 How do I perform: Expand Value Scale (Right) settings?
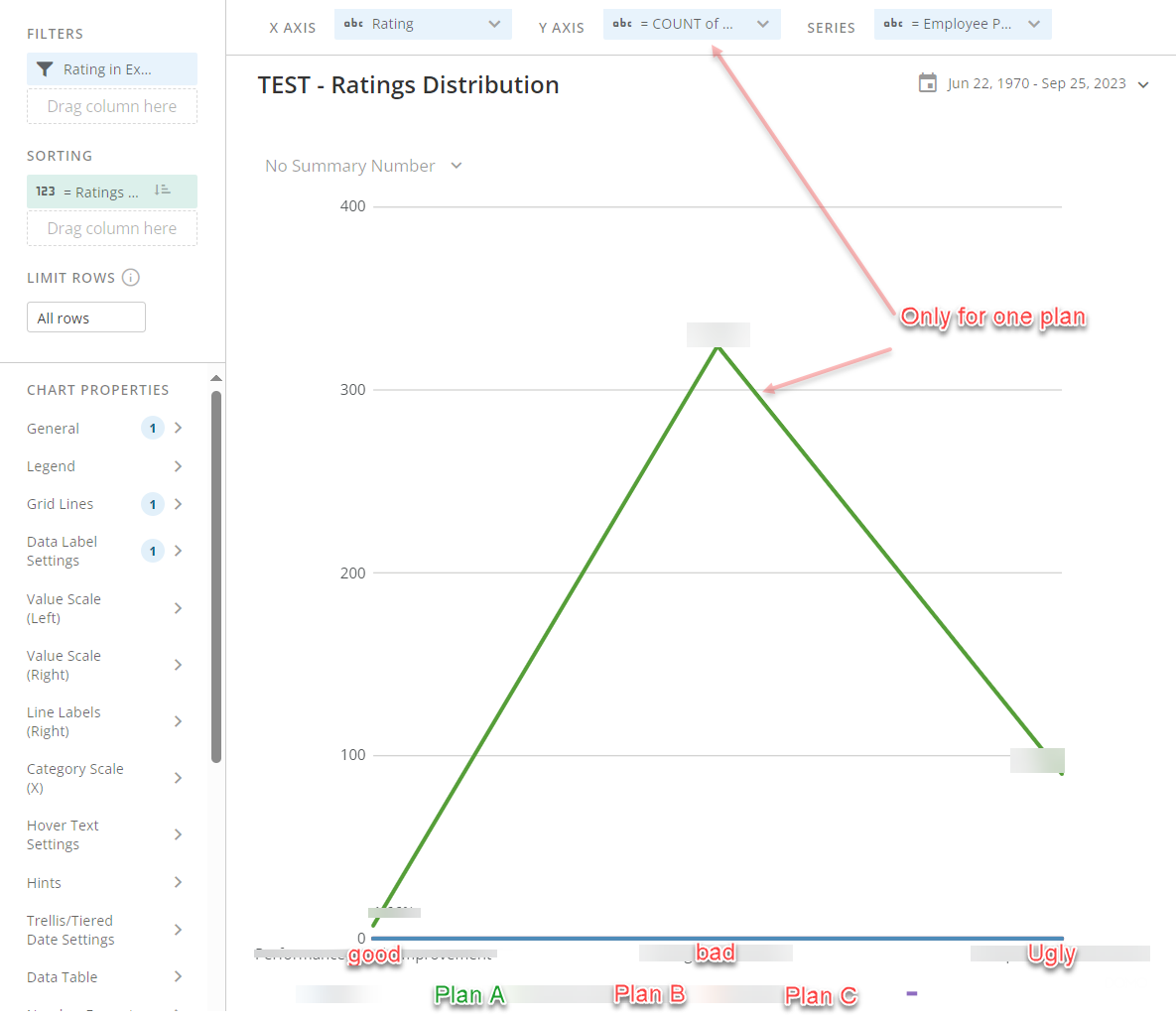(178, 665)
